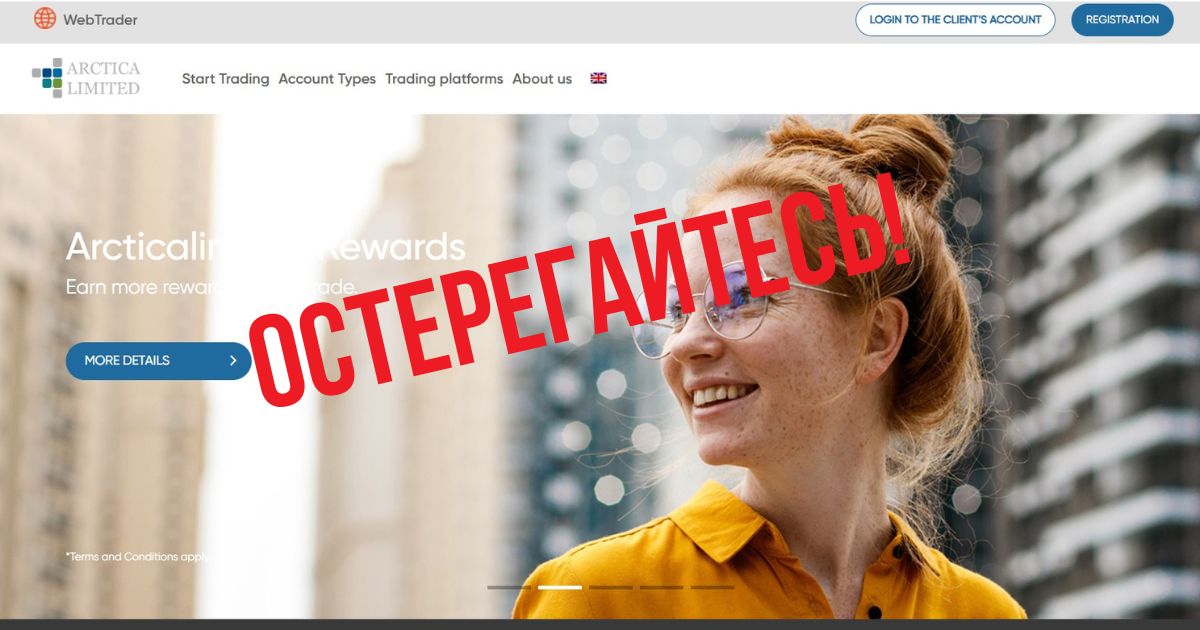
Task: Jump to the fourth carousel slide indicator
Action: pos(661,587)
